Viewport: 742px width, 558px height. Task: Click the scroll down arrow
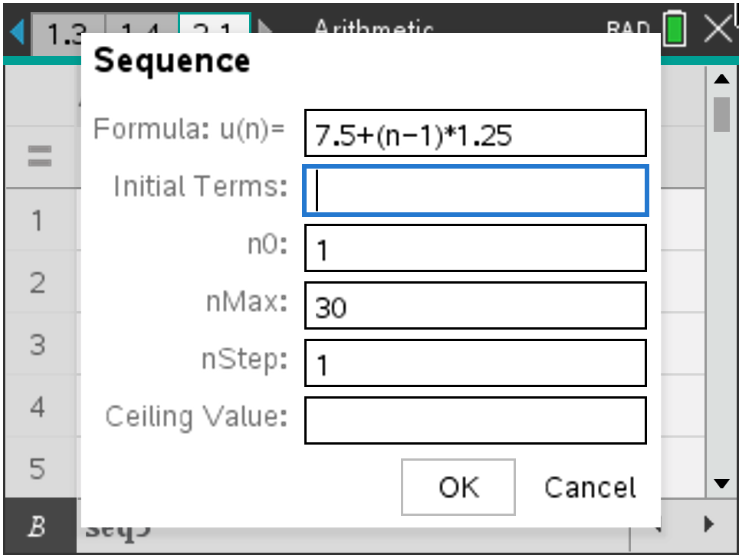(x=721, y=484)
